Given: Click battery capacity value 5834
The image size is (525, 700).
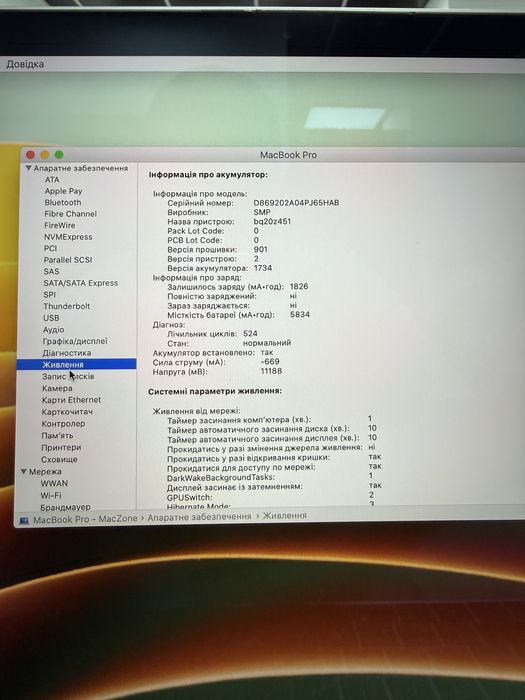Looking at the screenshot, I should coord(300,314).
